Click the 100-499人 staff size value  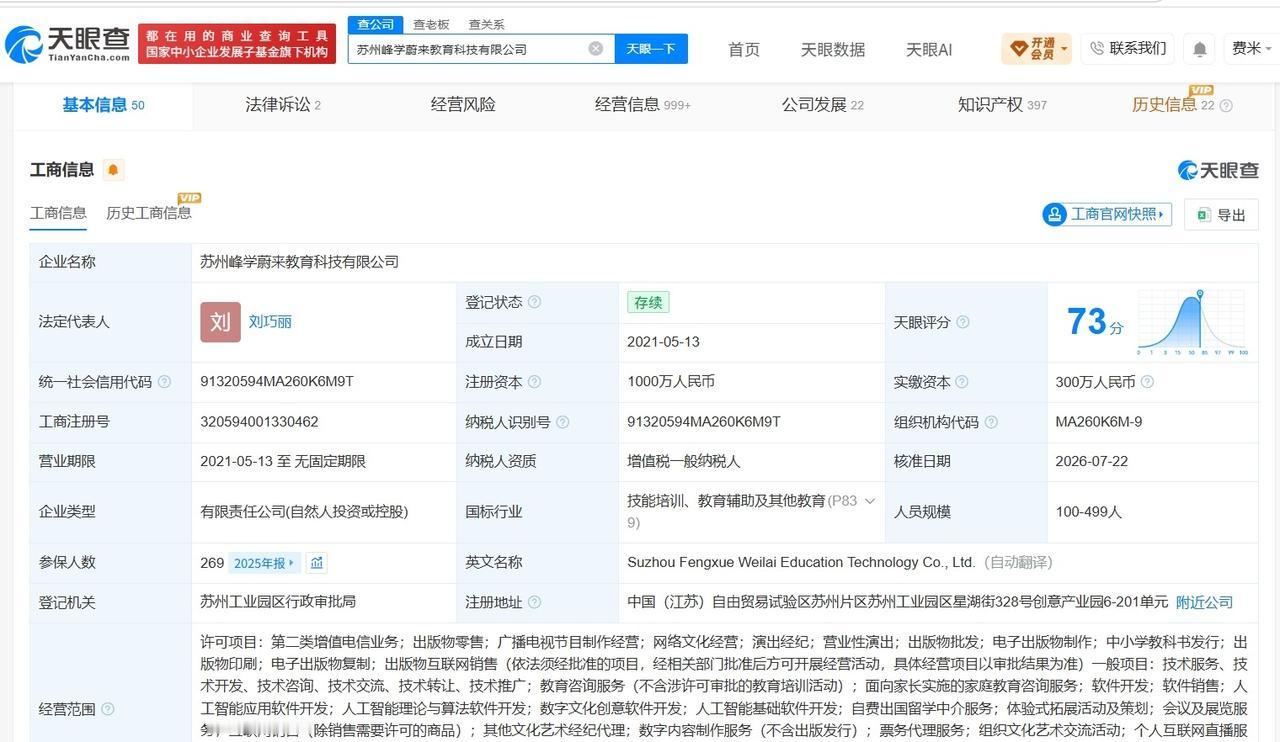pos(1089,512)
